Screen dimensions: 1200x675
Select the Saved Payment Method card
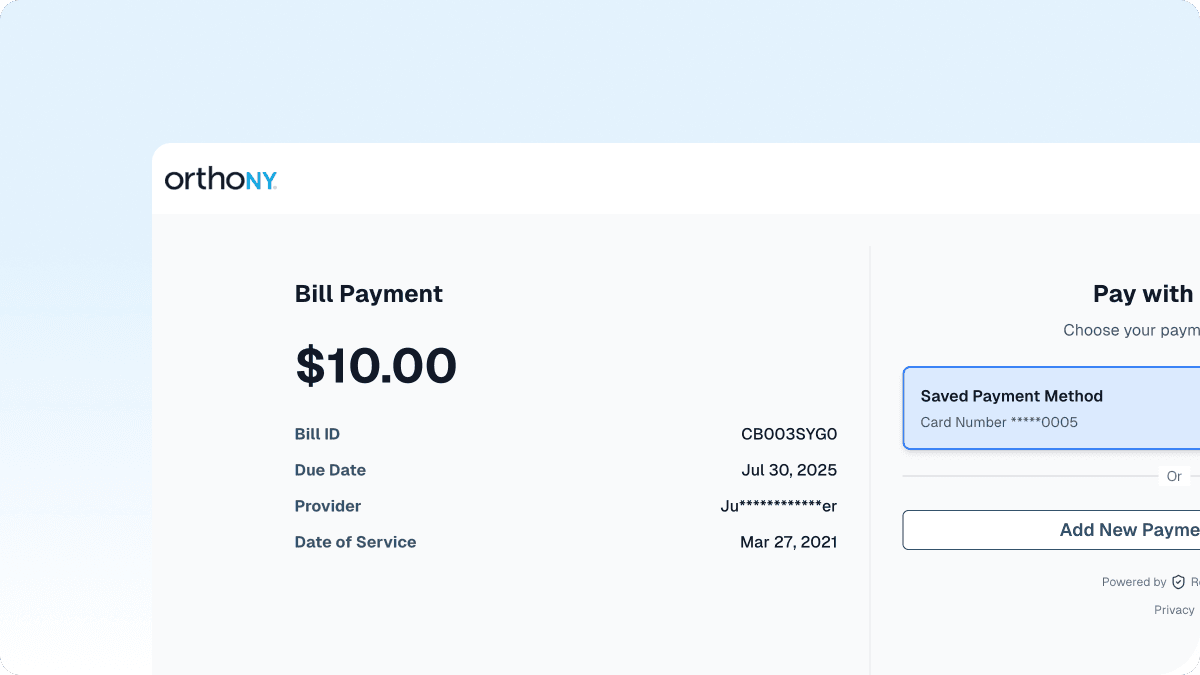click(x=1050, y=408)
